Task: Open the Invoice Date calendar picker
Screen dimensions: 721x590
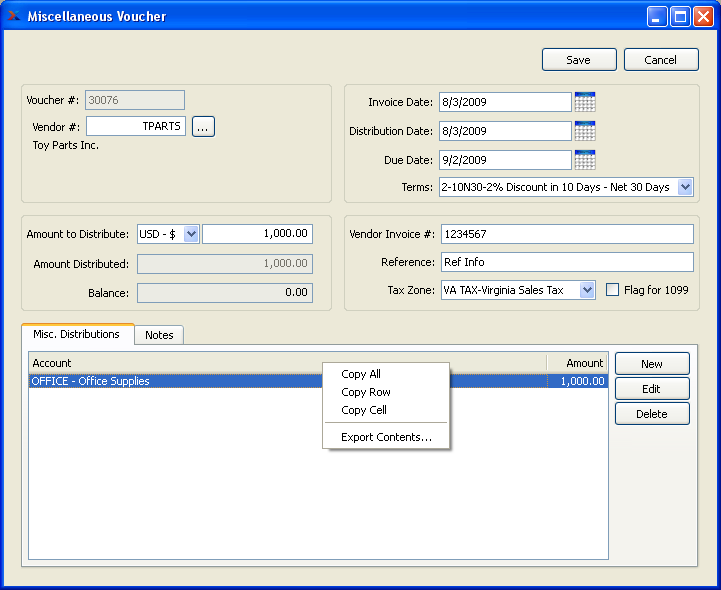Action: point(585,102)
